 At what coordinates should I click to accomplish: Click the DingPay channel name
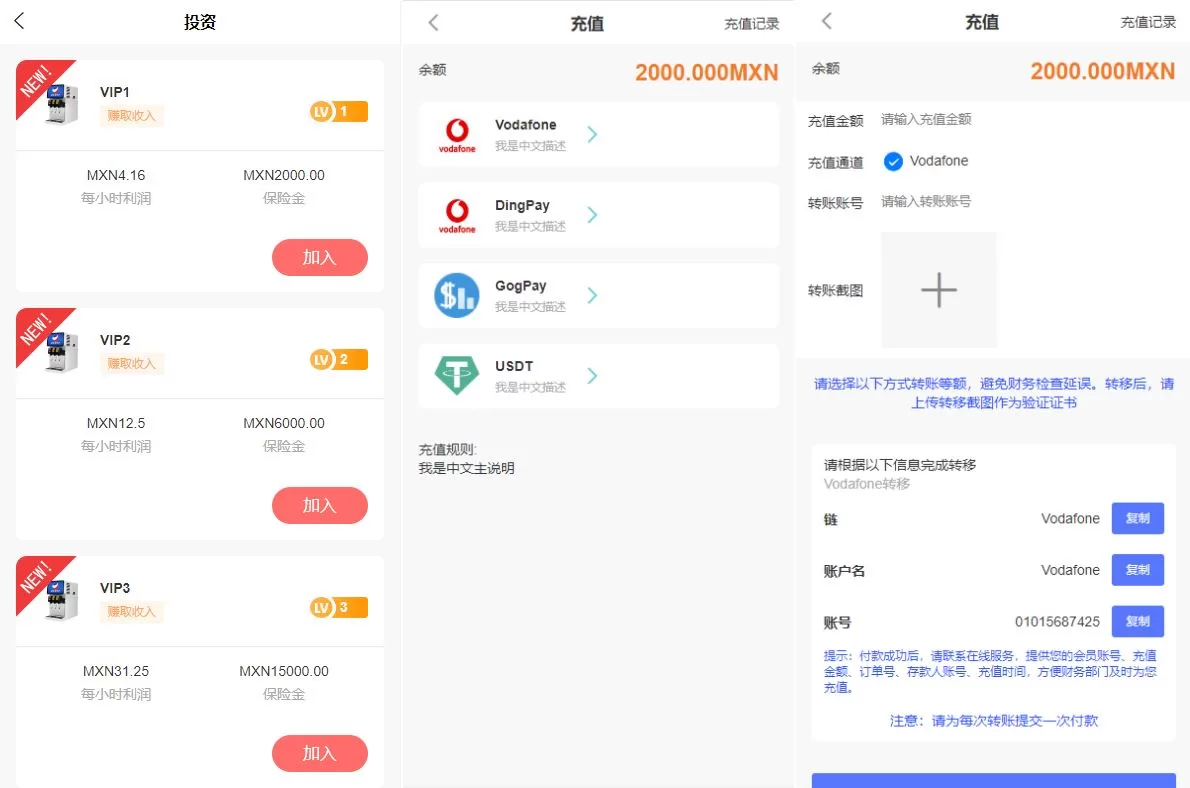(522, 206)
